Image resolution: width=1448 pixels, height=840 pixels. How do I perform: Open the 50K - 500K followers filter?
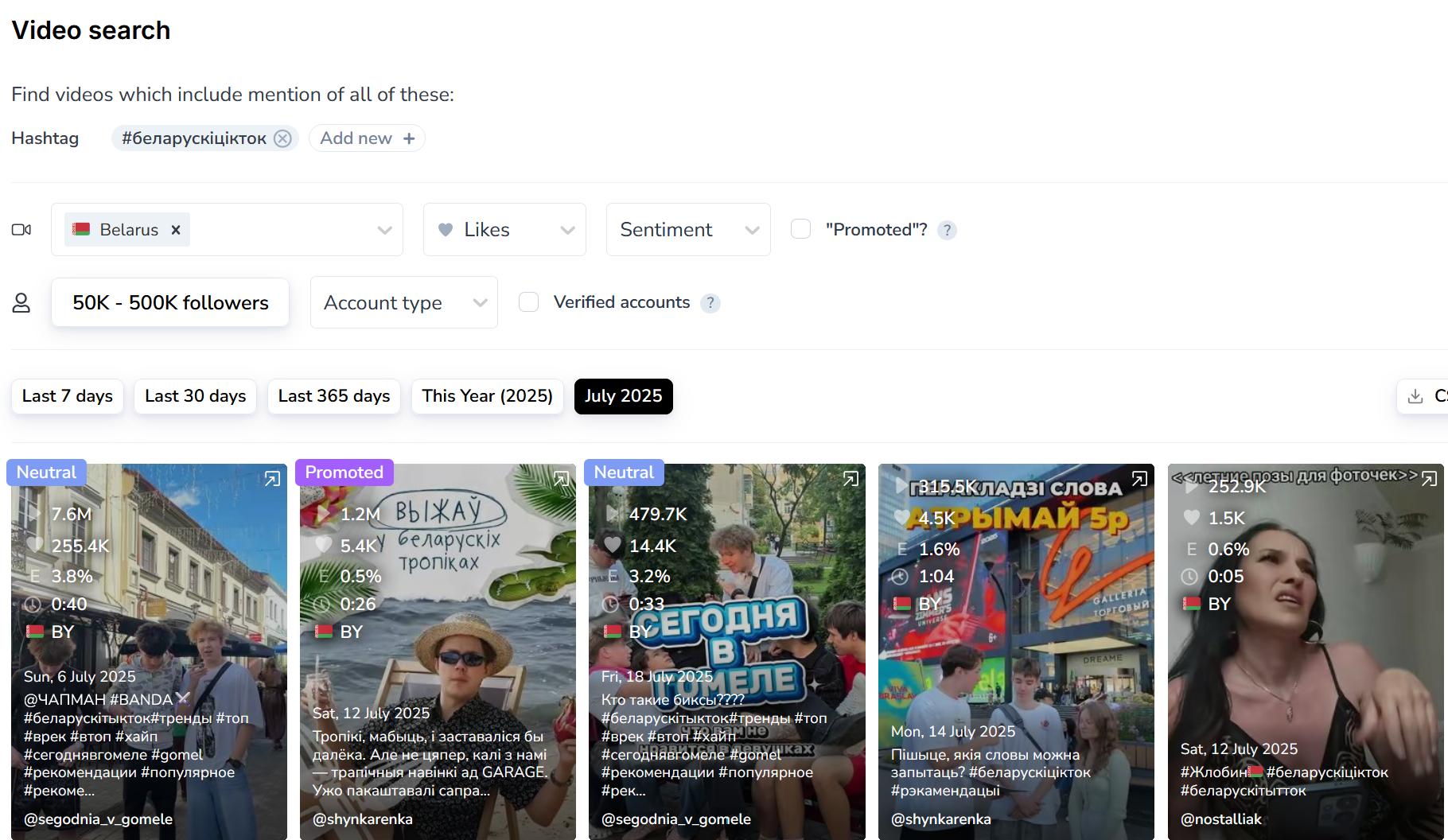tap(170, 303)
